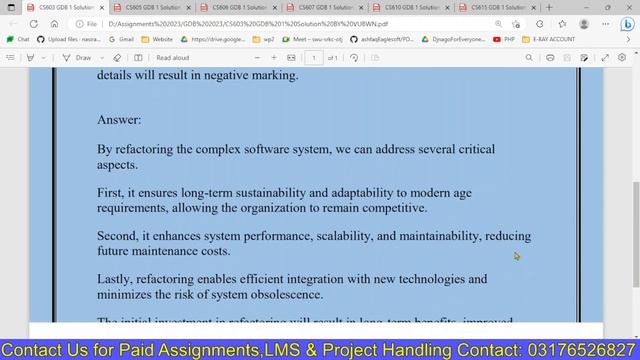Toggle the PDF page view layout
The width and height of the screenshot is (640, 360).
pyautogui.click(x=138, y=58)
